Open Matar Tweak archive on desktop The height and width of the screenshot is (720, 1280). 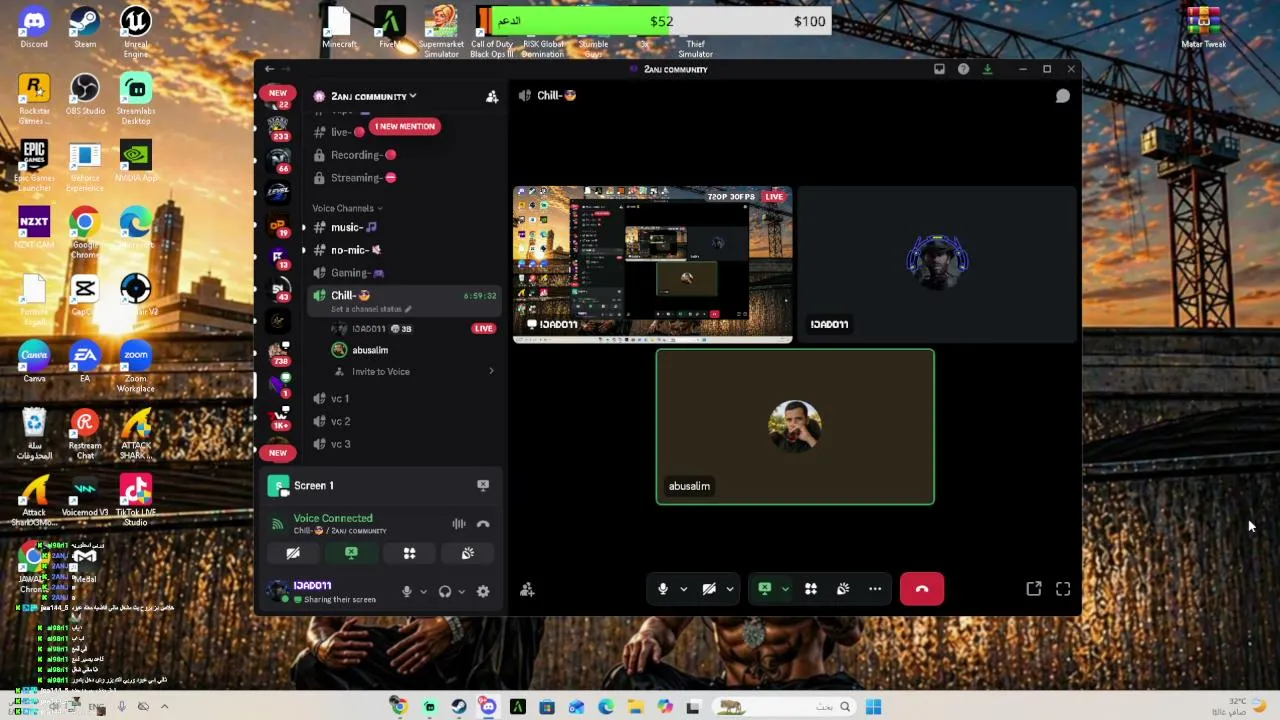click(1203, 27)
